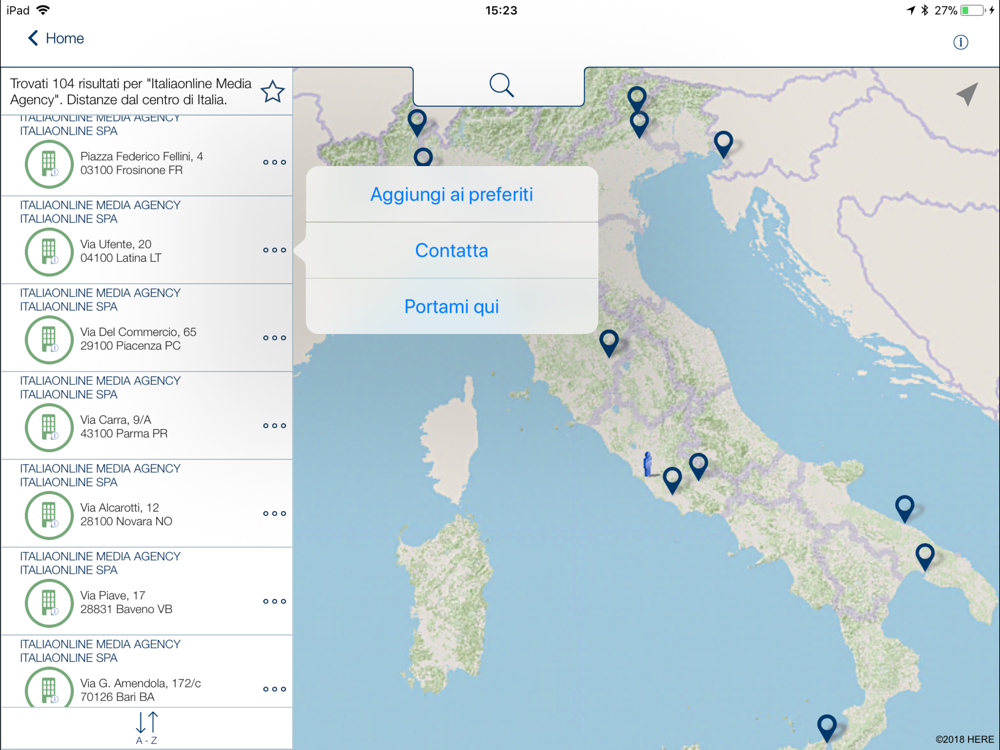Image resolution: width=1000 pixels, height=750 pixels.
Task: Tap the map pin partly hidden above the popup menu
Action: click(x=423, y=157)
